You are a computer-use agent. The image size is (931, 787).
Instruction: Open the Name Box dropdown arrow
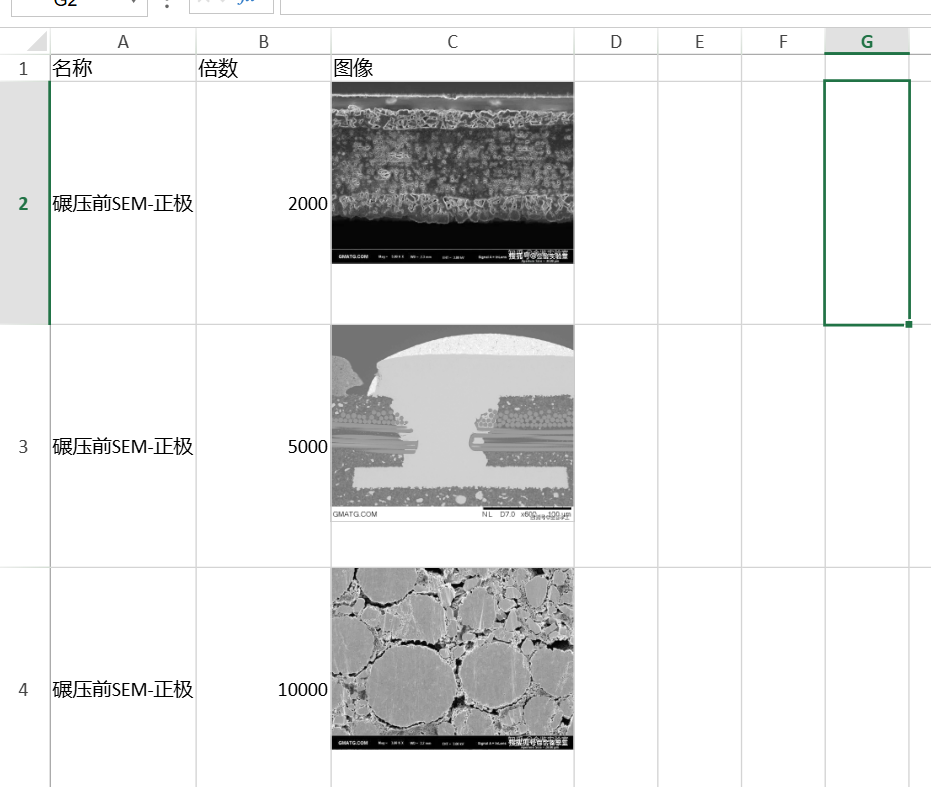135,3
